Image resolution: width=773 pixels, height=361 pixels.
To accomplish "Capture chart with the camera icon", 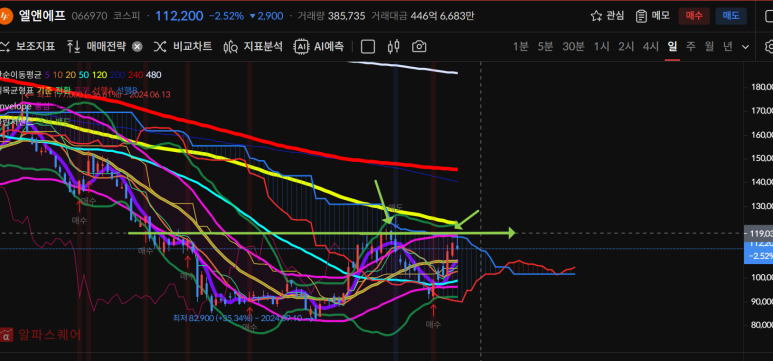I will [x=419, y=46].
